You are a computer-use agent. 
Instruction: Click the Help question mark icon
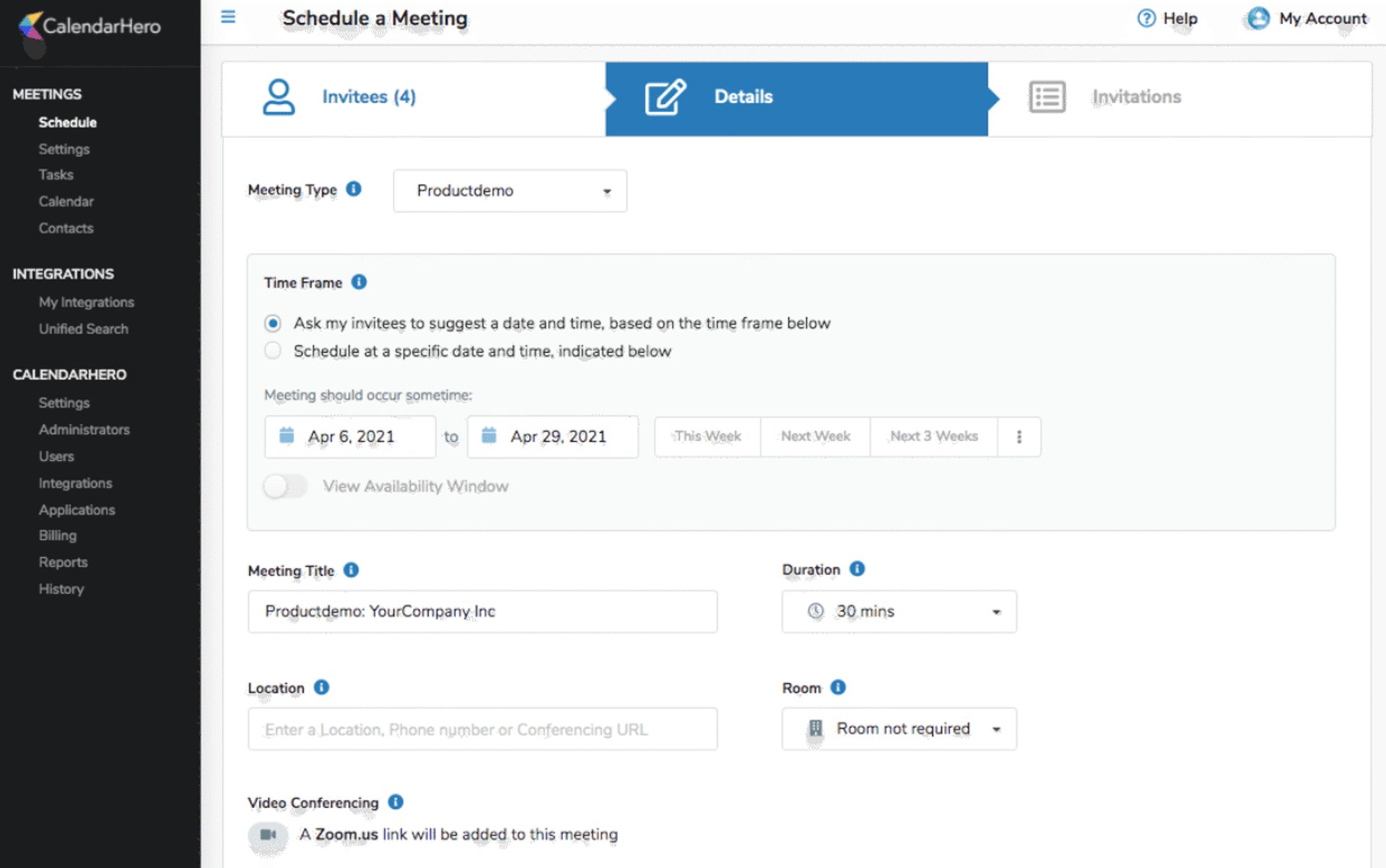pyautogui.click(x=1146, y=18)
